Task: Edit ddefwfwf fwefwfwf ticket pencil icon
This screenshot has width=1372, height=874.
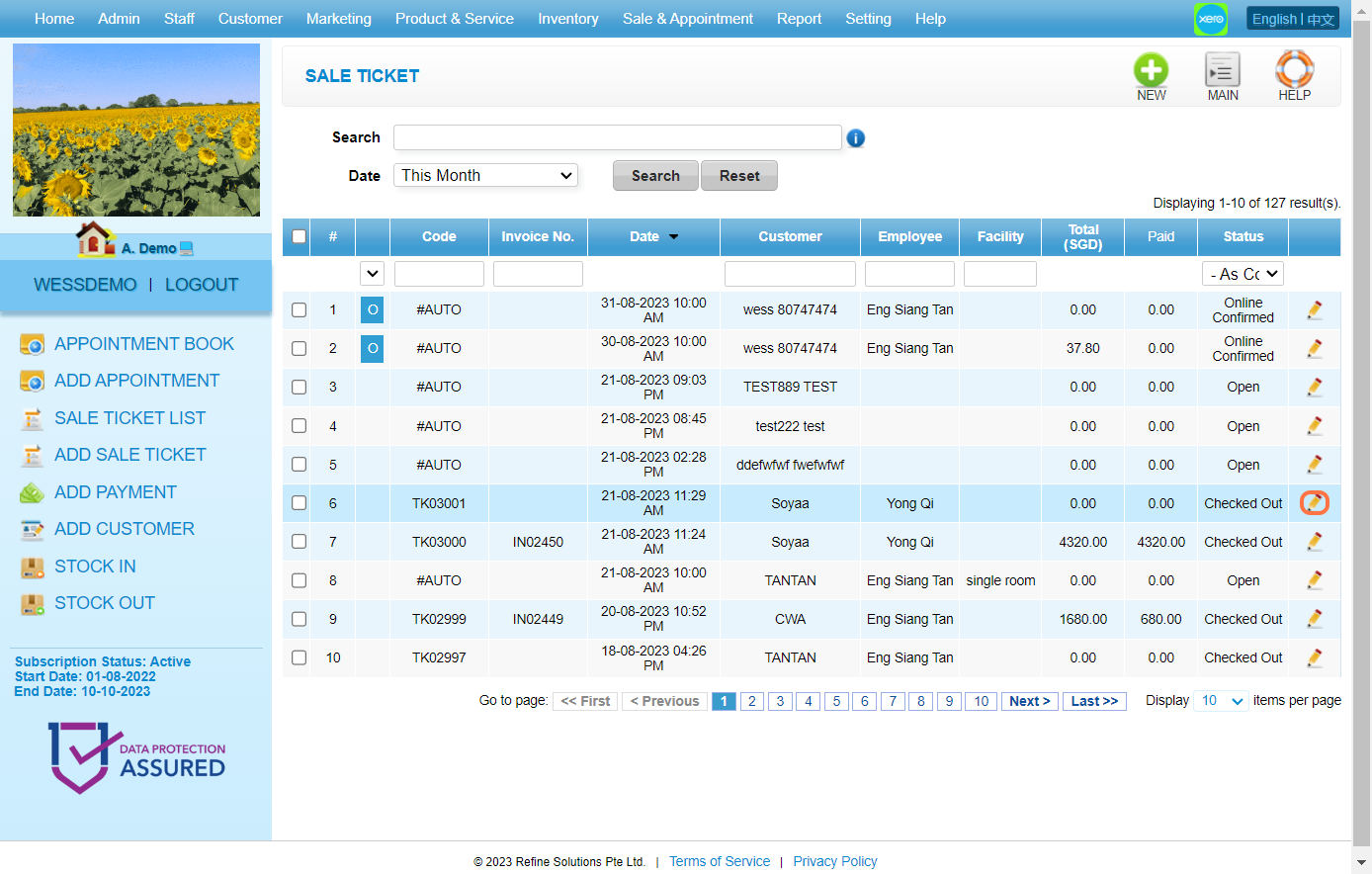Action: click(x=1315, y=464)
